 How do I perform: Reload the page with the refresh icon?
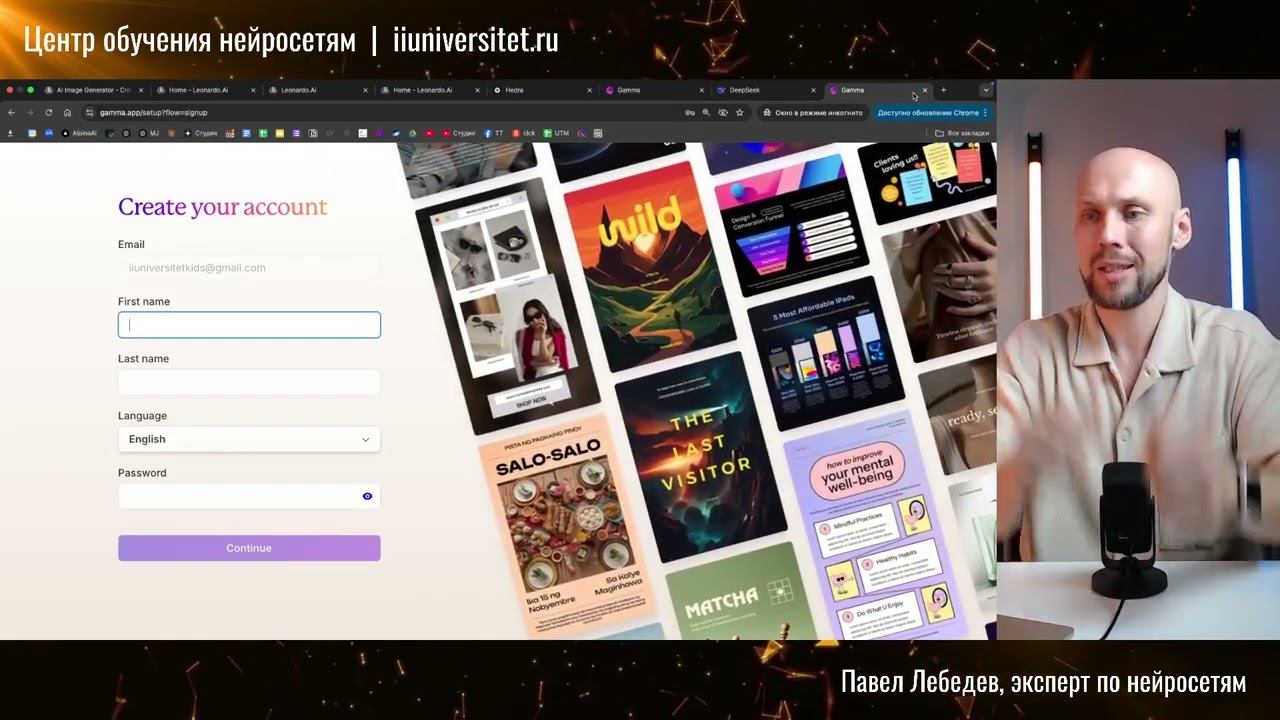click(x=48, y=112)
